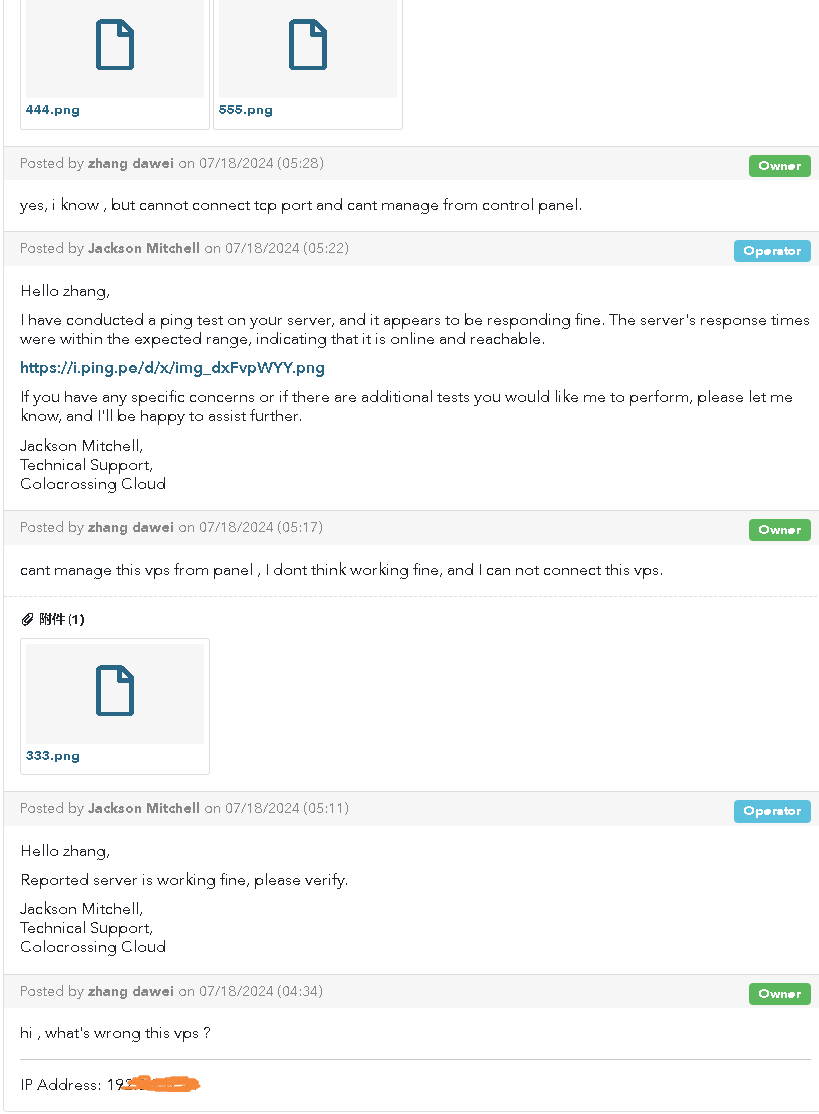
Task: Click the Operator badge on the 05:11 post
Action: (772, 811)
